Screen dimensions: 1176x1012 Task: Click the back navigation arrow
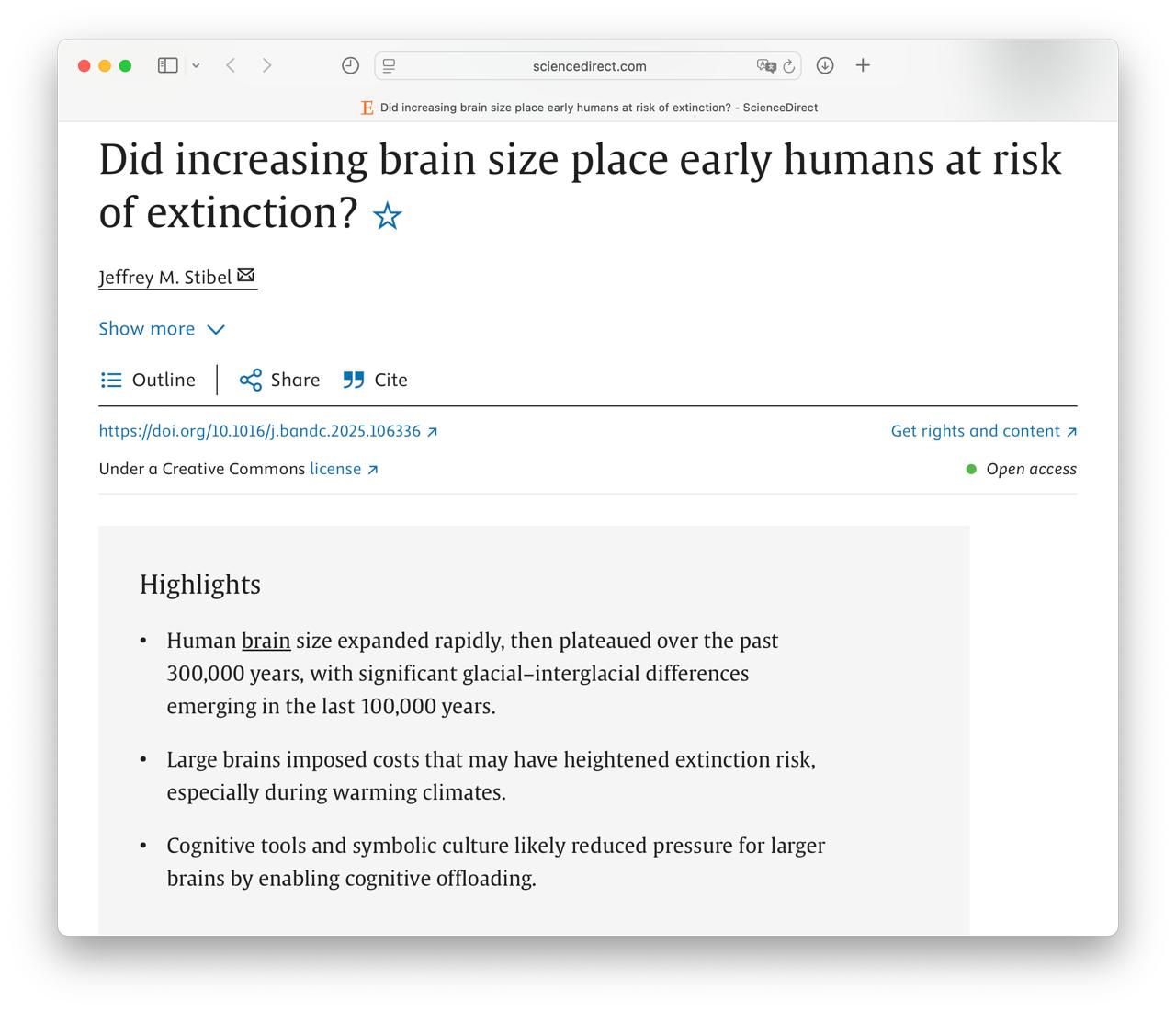coord(232,65)
